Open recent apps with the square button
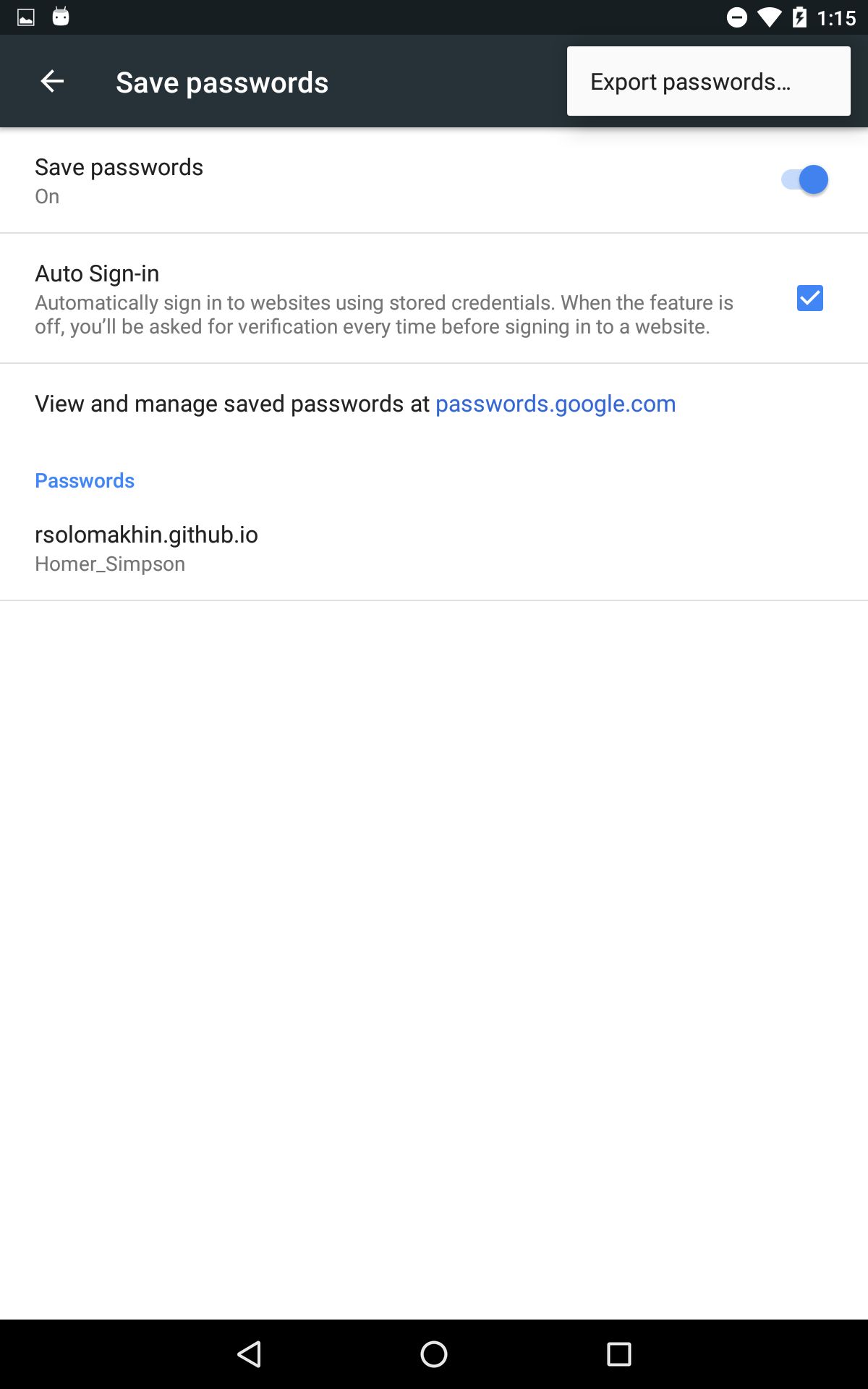Screen dimensions: 868x1389 (x=618, y=1354)
